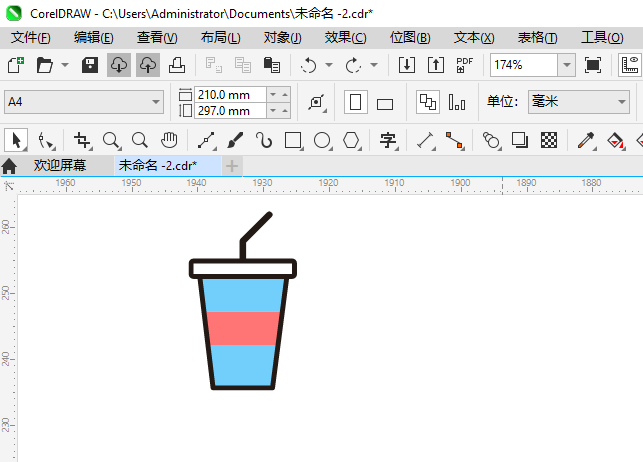Select portrait page orientation
The image size is (643, 462).
(356, 102)
